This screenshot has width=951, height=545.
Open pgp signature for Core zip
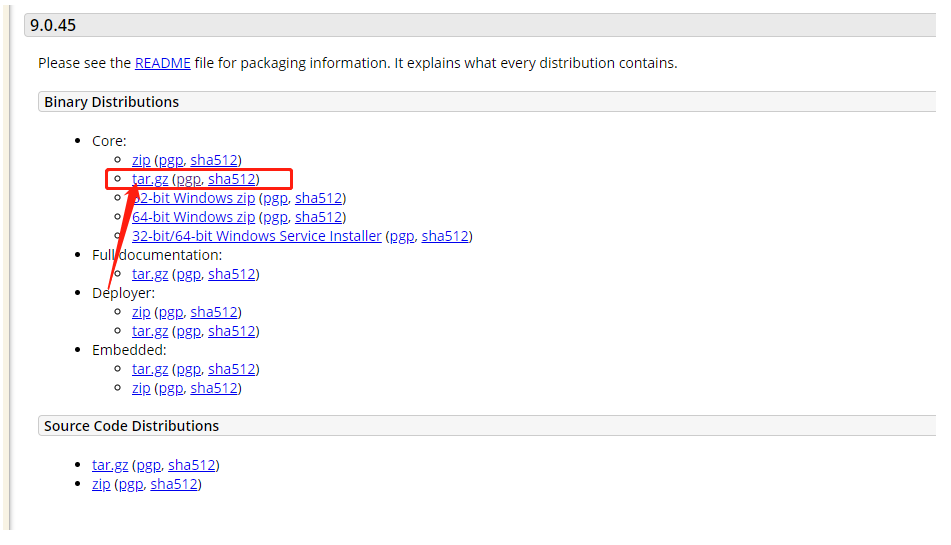coord(171,160)
